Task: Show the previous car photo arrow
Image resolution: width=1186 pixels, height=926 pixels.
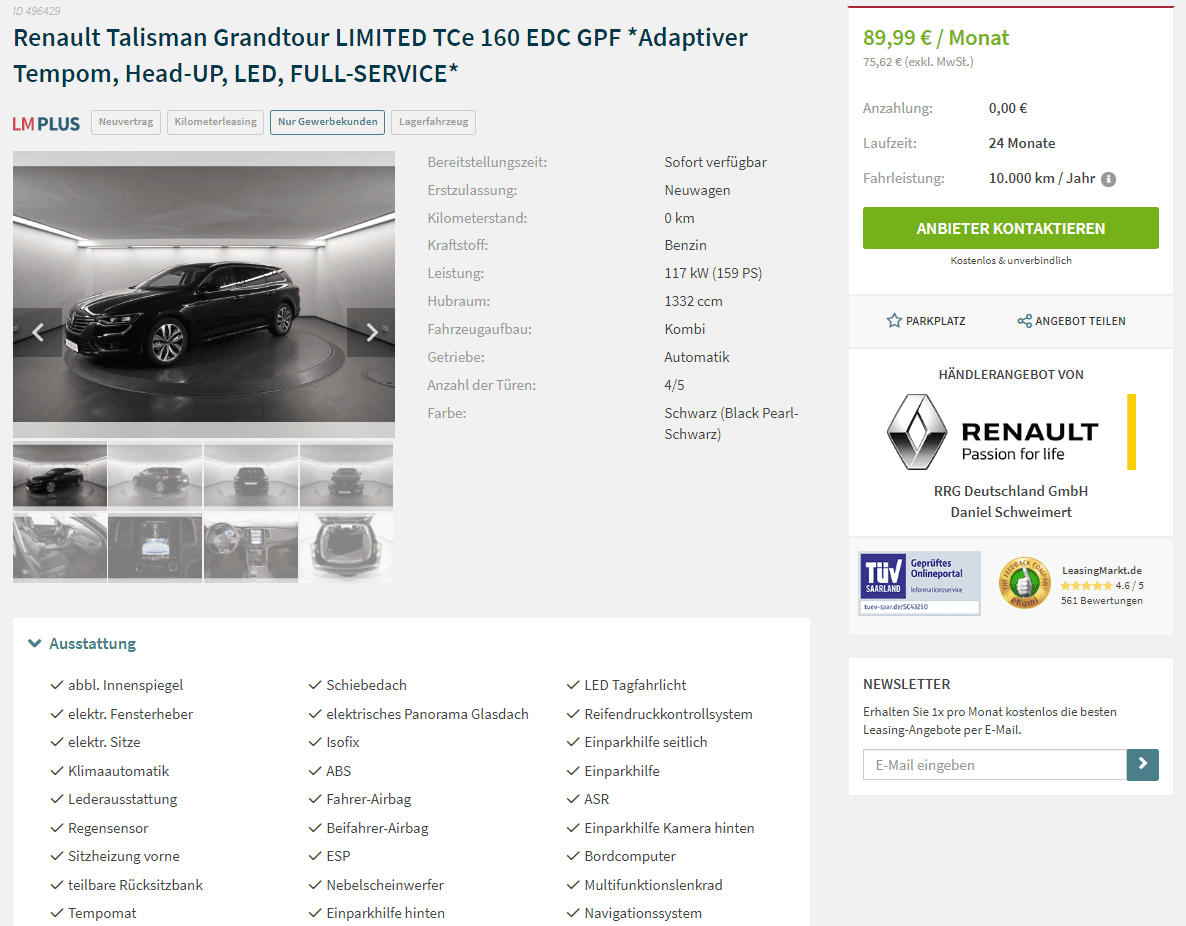Action: click(37, 332)
